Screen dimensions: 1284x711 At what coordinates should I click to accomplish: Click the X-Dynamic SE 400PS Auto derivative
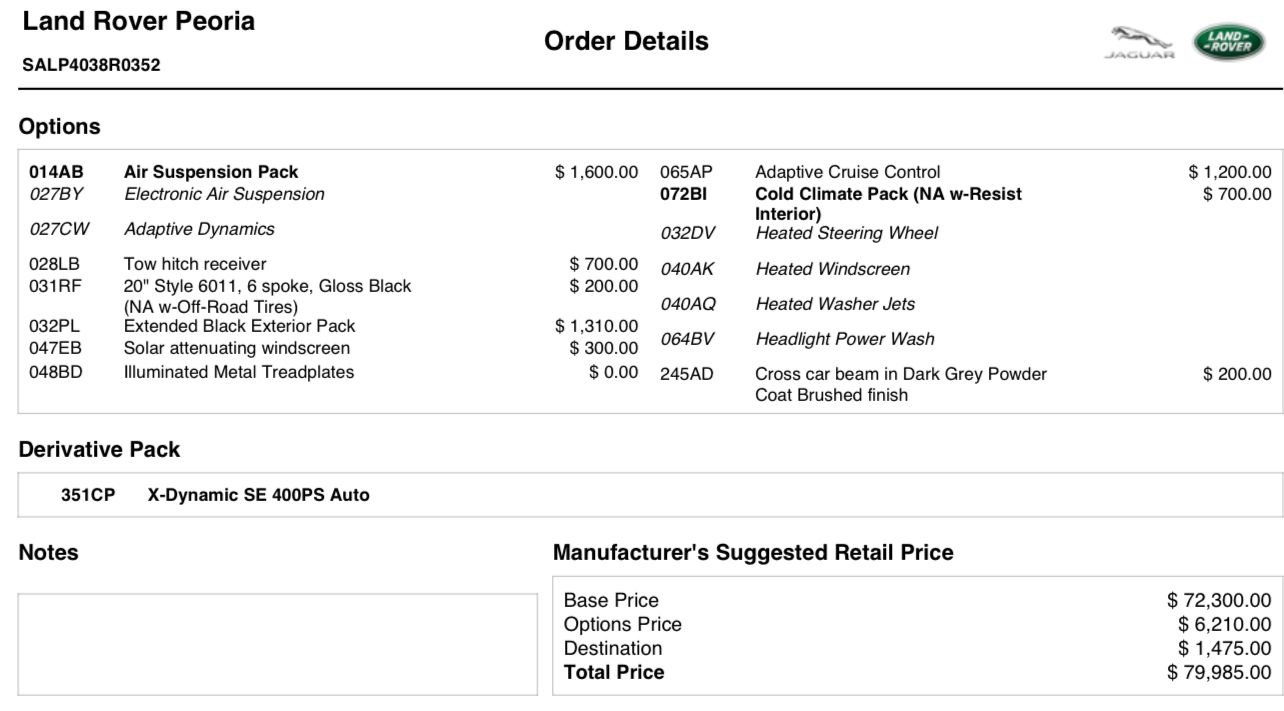(258, 495)
